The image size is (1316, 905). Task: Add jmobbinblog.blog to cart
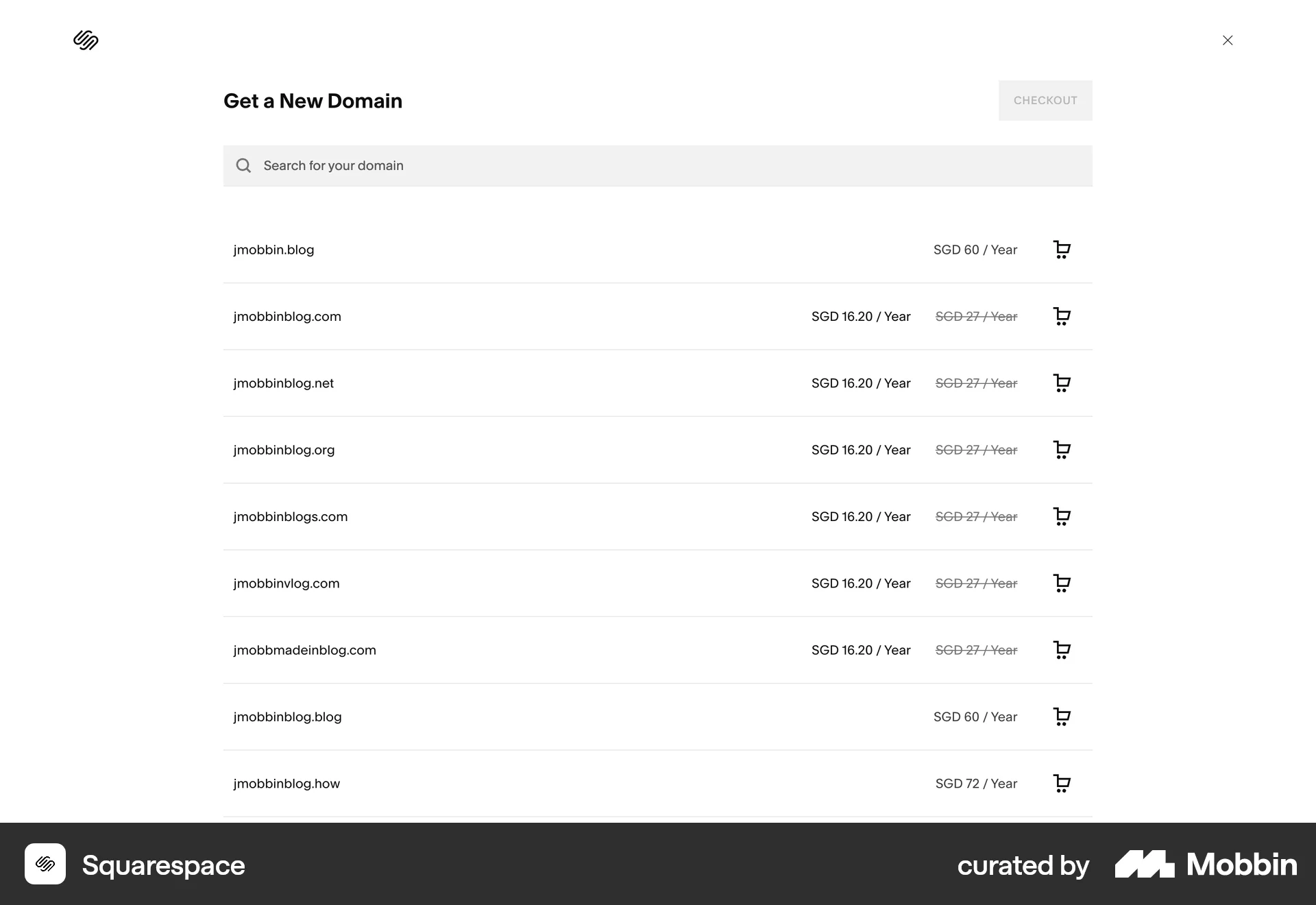pos(1062,716)
